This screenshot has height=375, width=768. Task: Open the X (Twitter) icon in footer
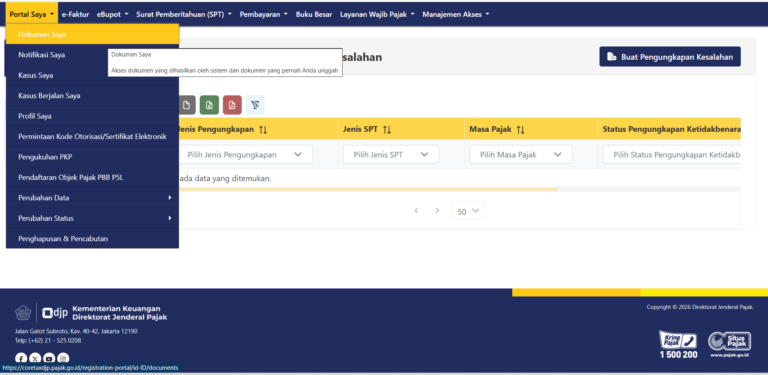click(35, 359)
